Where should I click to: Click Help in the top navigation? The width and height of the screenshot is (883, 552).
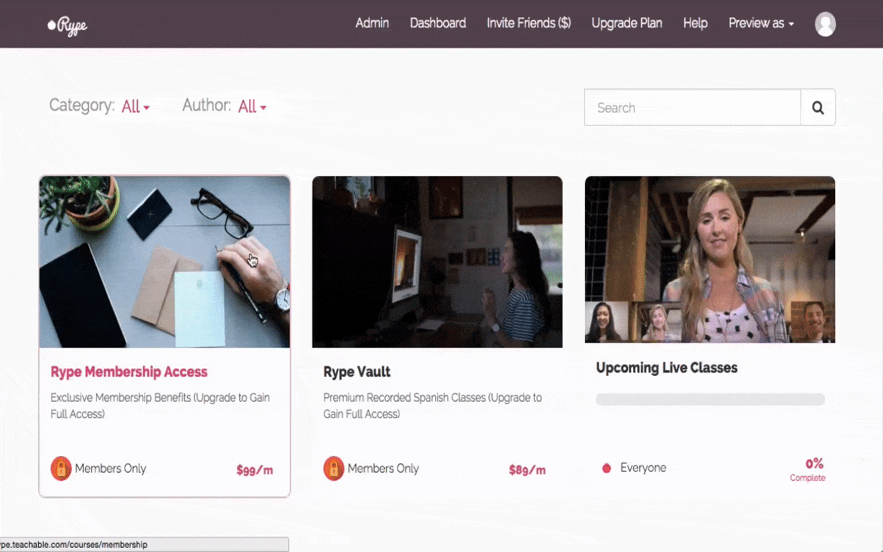coord(695,23)
